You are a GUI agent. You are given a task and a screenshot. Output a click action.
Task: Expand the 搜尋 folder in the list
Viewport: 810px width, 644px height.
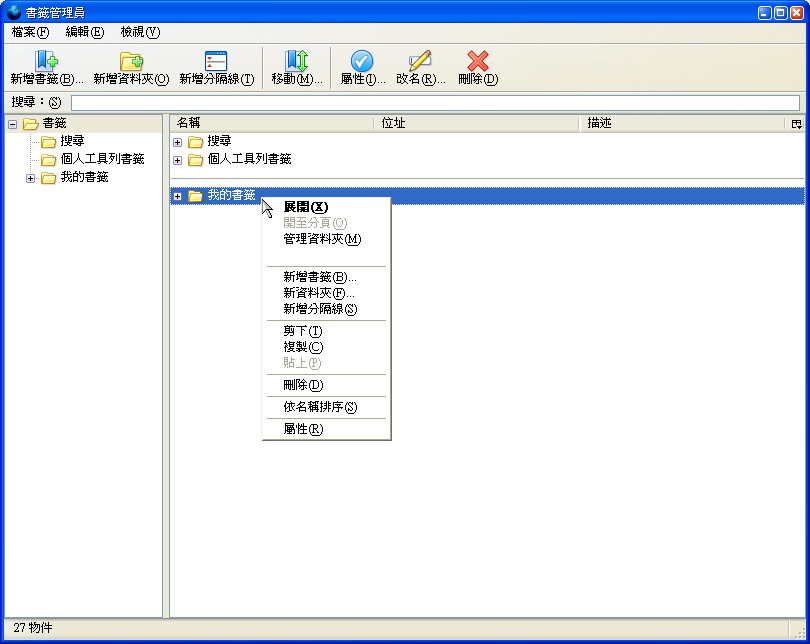tap(178, 142)
